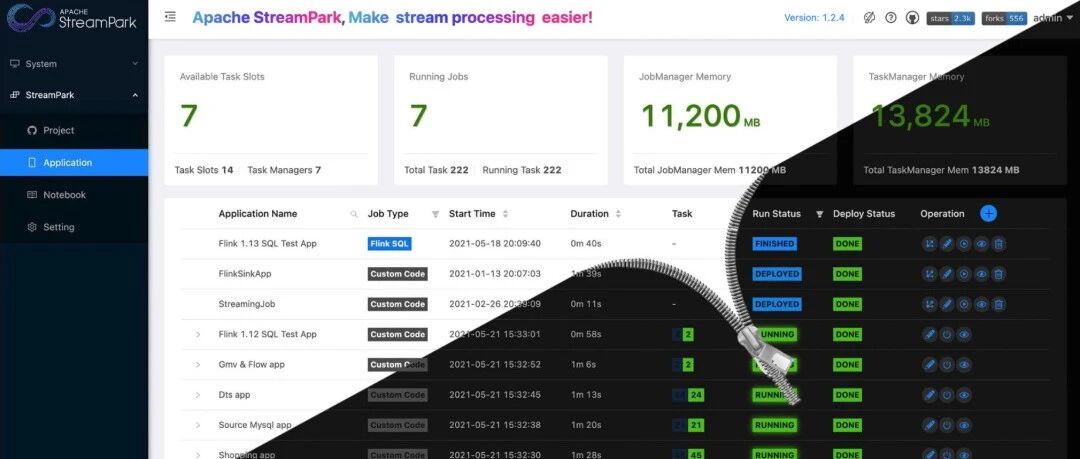Edit the FlinkSinkApp application
The image size is (1080, 459).
pos(947,274)
